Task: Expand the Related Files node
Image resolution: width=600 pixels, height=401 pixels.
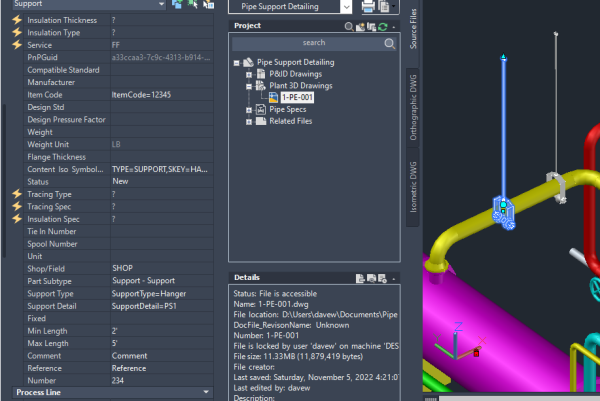Action: click(249, 122)
